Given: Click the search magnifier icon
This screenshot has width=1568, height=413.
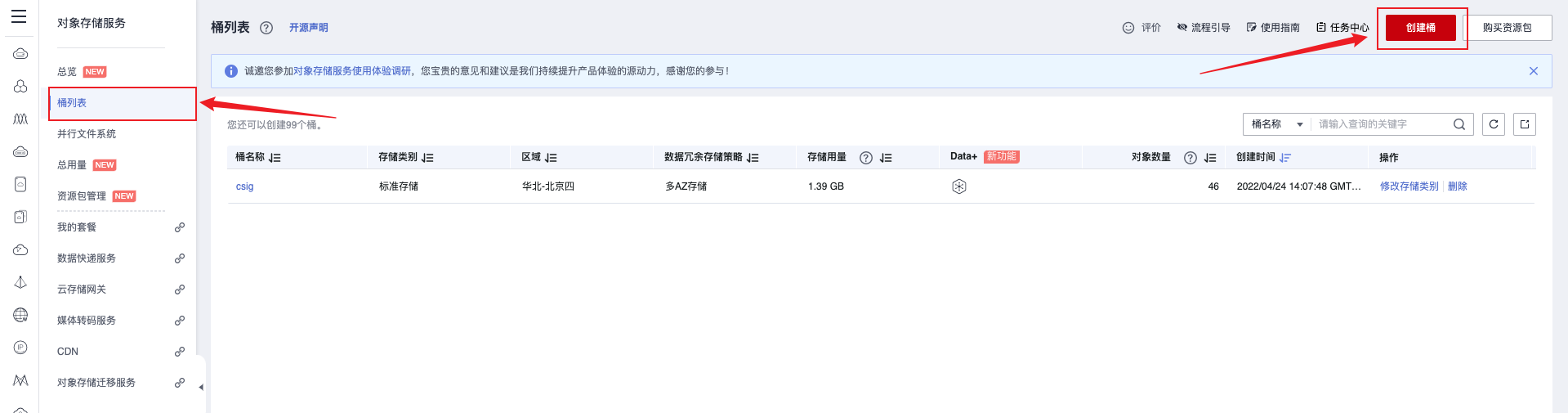Looking at the screenshot, I should pyautogui.click(x=1459, y=124).
